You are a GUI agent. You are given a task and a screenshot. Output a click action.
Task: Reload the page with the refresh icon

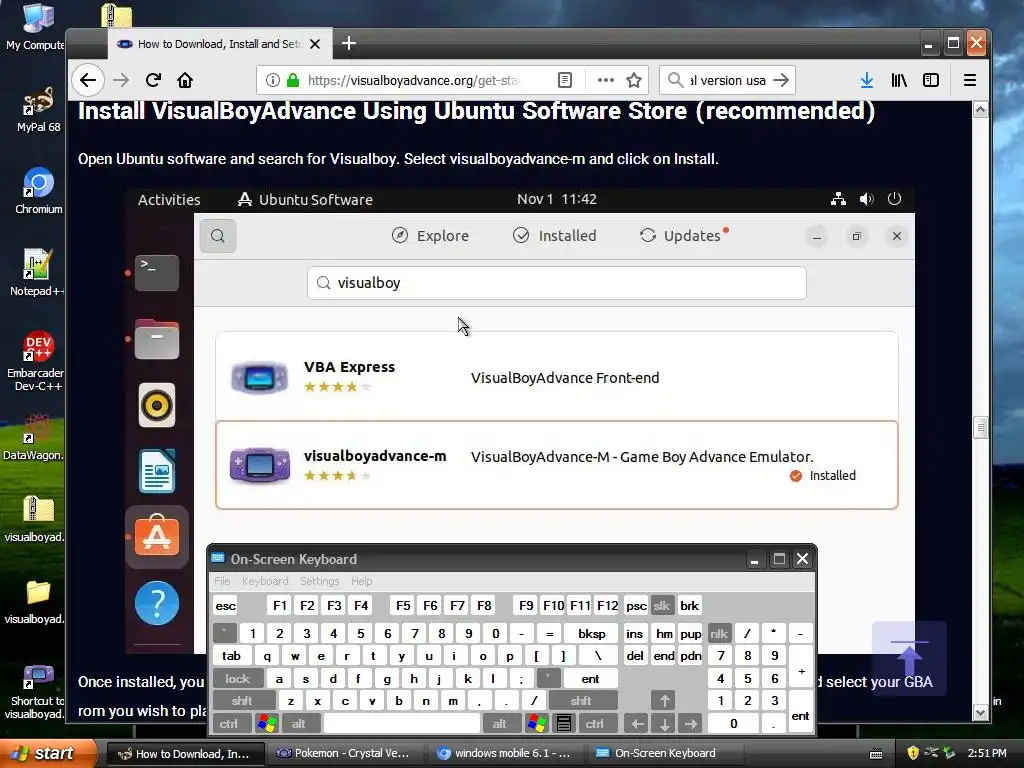[x=153, y=80]
